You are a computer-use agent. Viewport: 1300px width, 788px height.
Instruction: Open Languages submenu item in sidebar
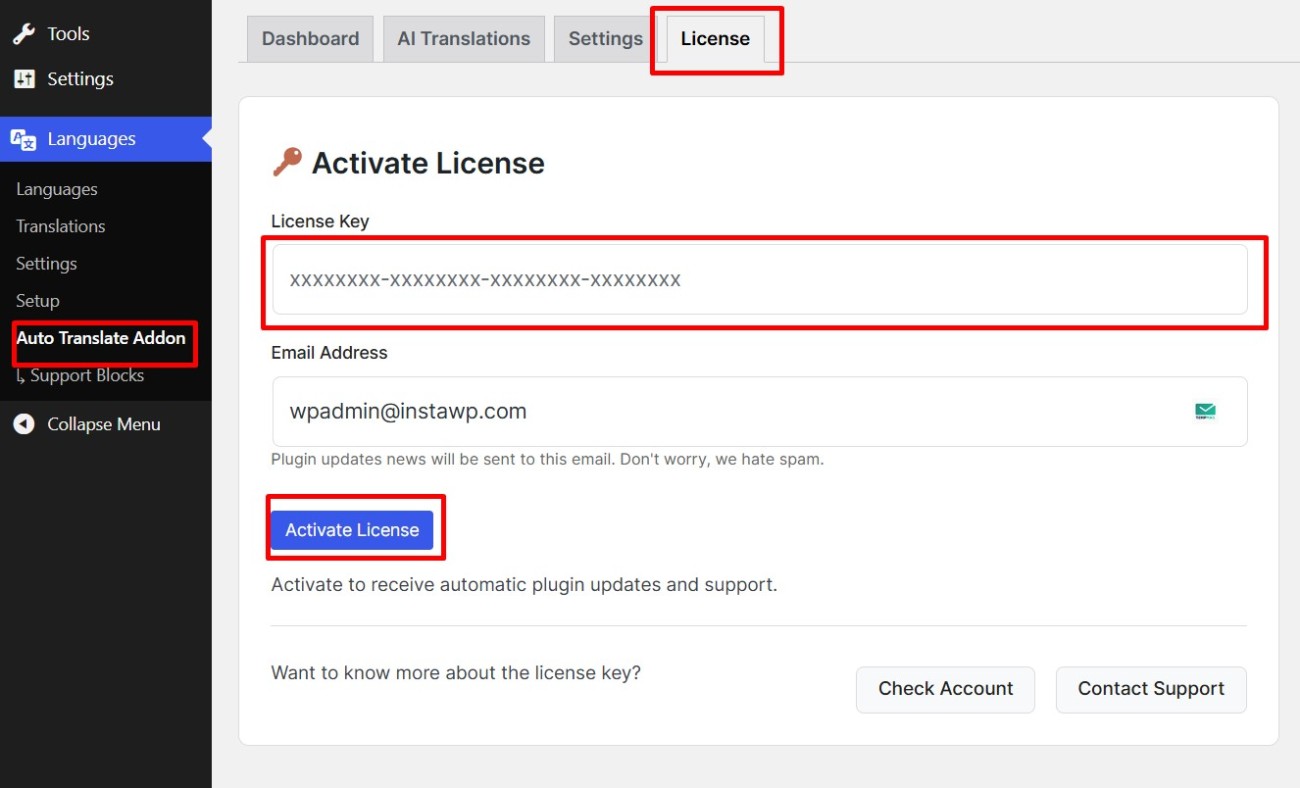[57, 189]
